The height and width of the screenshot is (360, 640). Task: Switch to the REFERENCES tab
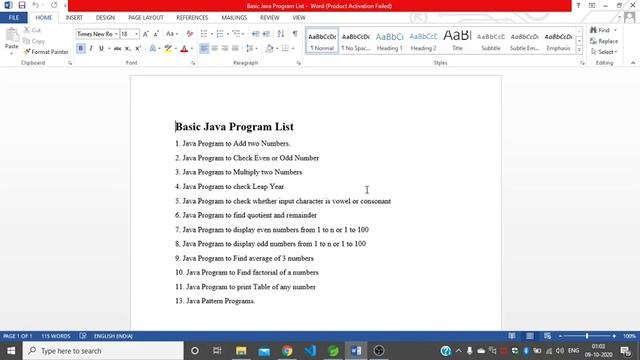[192, 18]
